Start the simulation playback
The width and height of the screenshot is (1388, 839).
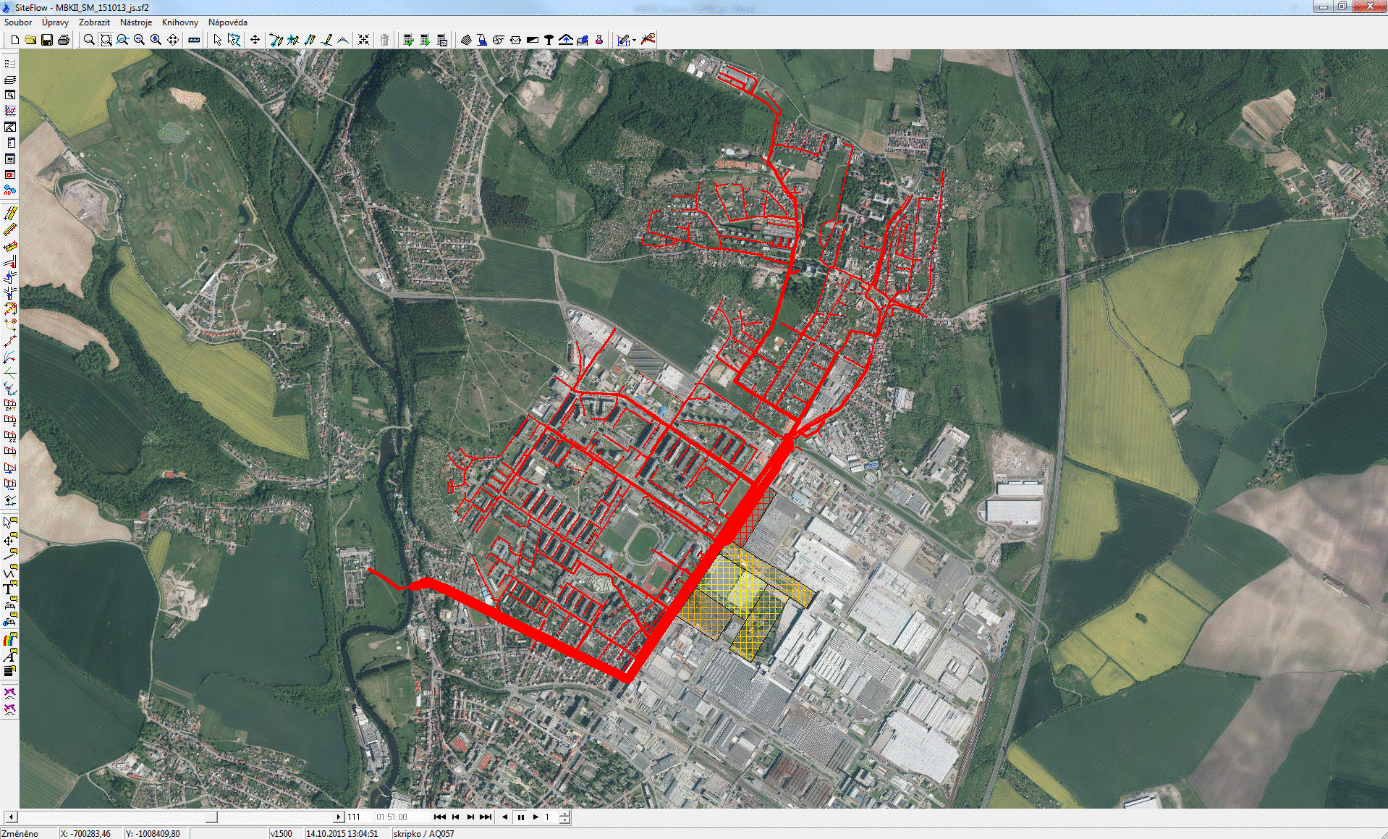(x=535, y=817)
